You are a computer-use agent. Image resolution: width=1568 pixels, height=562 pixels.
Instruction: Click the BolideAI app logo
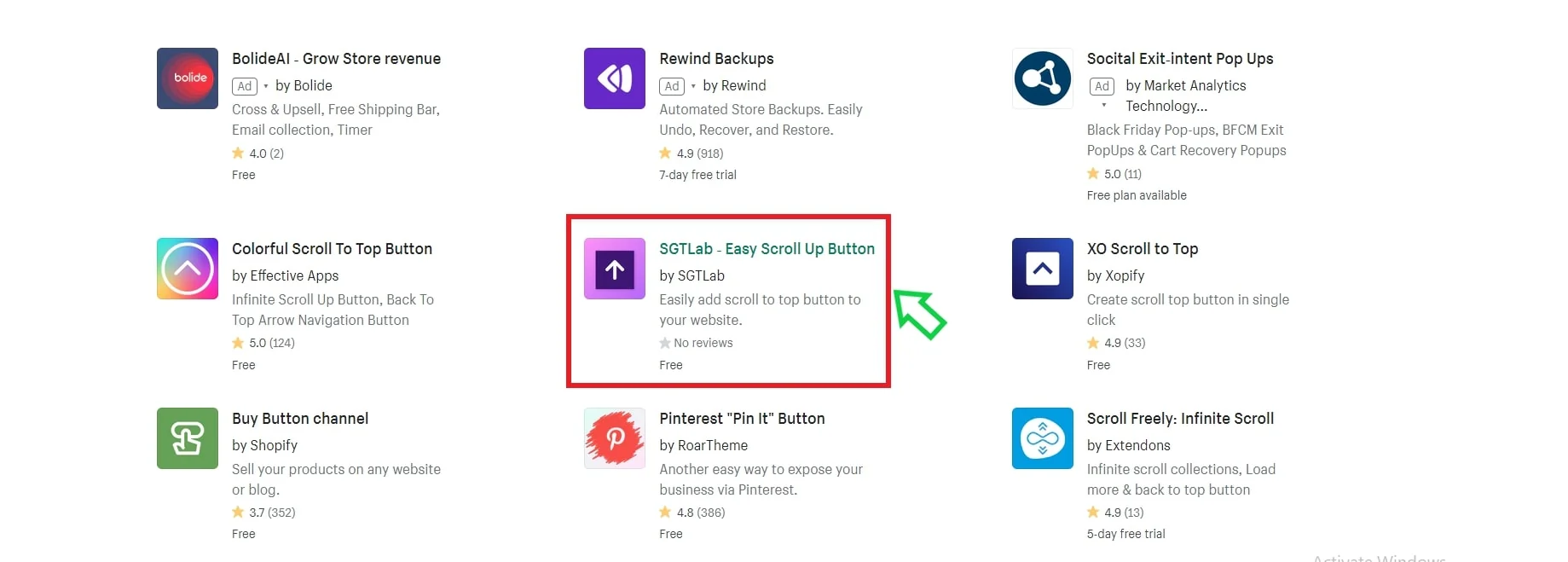(187, 78)
